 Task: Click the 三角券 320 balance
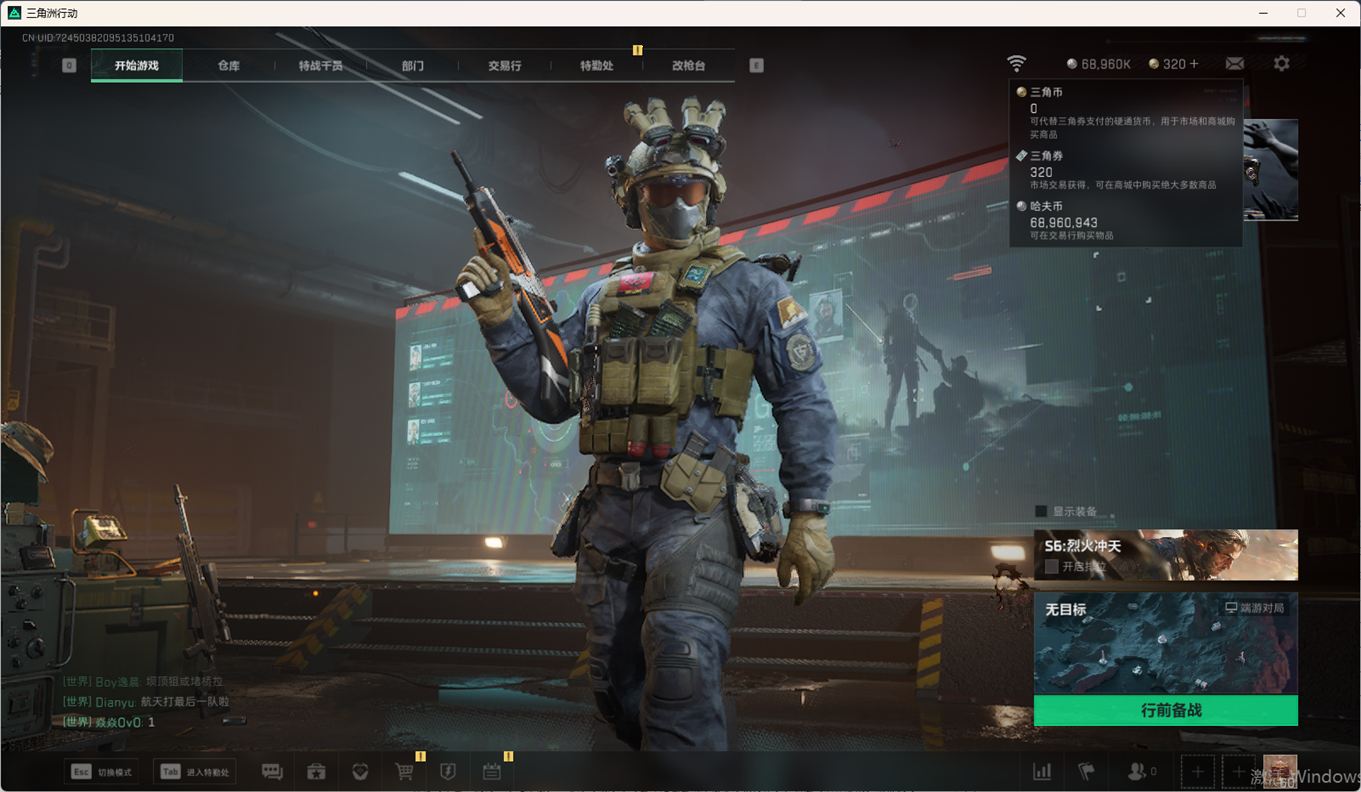point(1167,64)
